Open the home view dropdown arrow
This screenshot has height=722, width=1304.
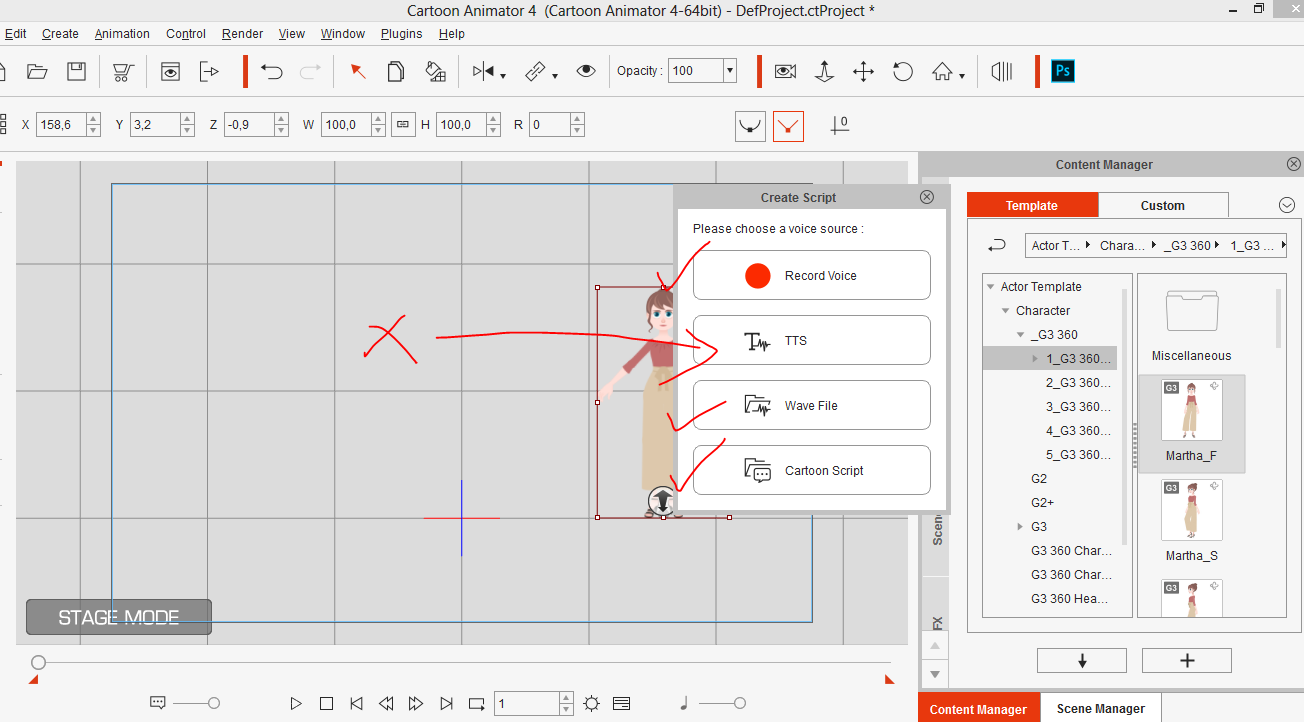(962, 75)
